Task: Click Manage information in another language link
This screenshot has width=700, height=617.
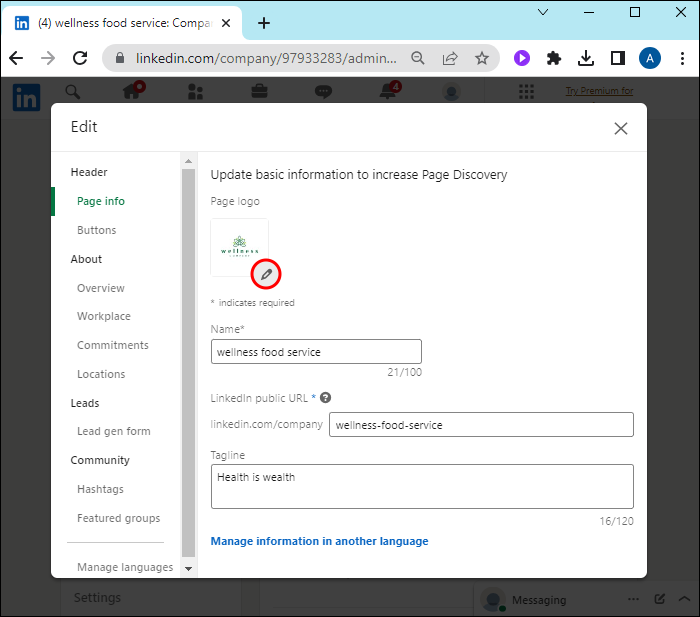Action: (319, 541)
